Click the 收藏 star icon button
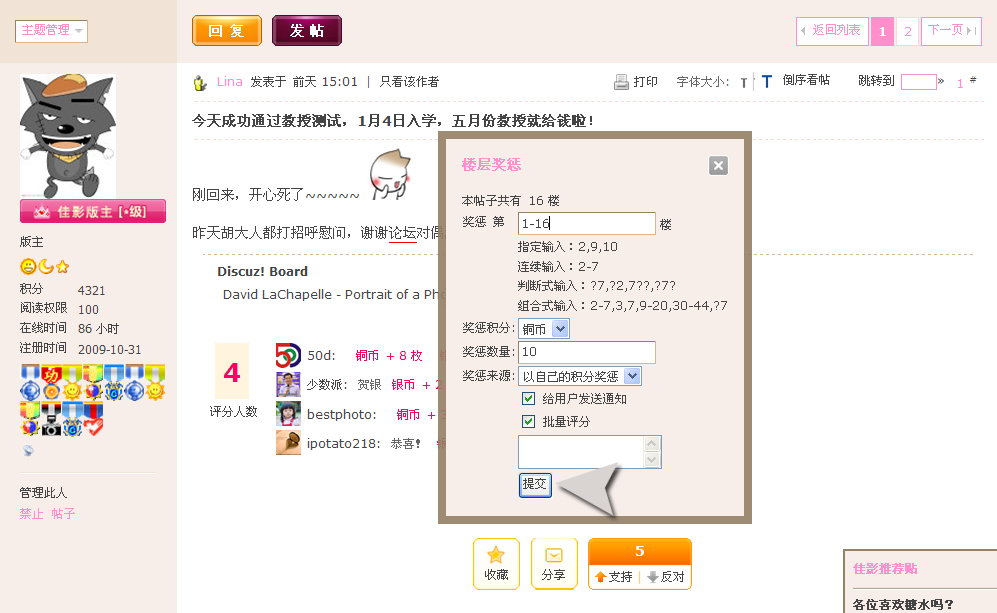 [496, 563]
